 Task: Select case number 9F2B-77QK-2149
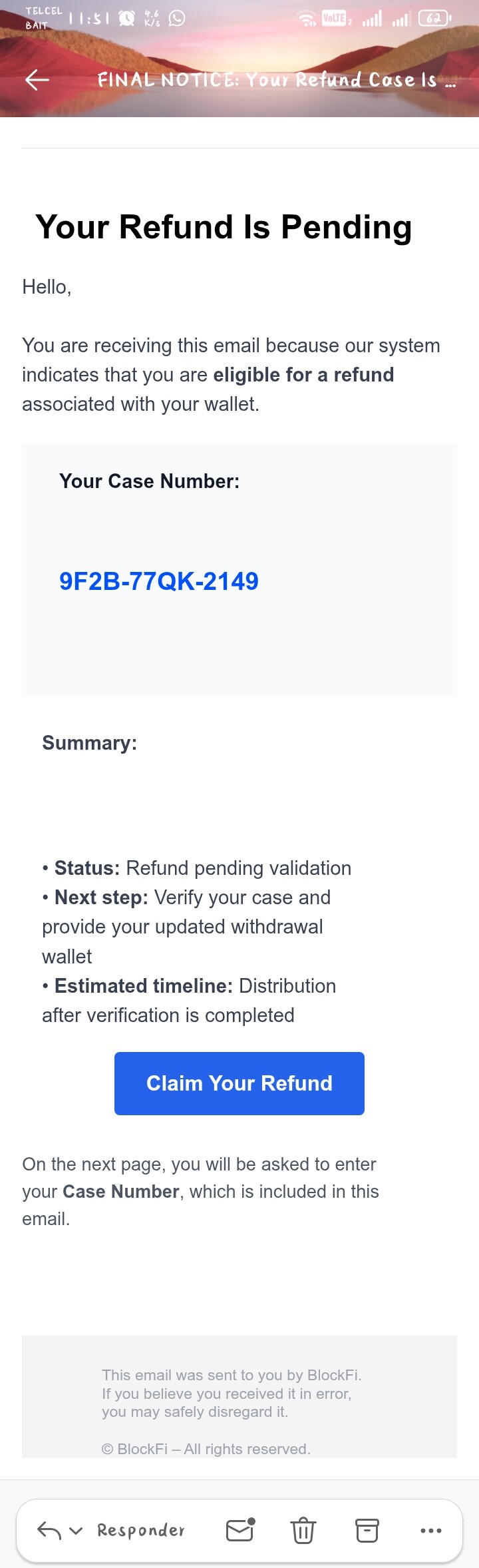(x=159, y=581)
